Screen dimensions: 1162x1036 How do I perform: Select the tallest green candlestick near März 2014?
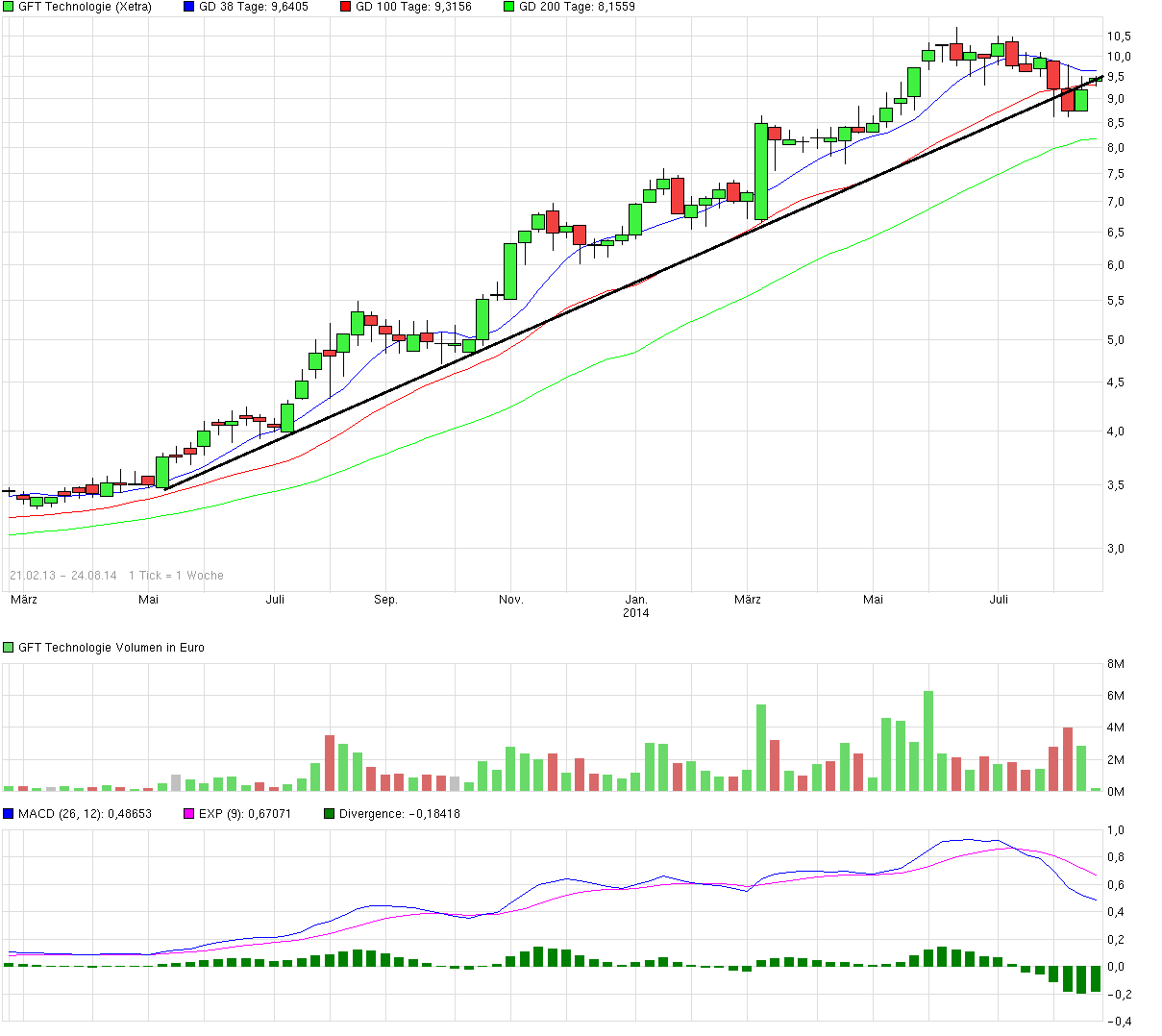pos(761,168)
